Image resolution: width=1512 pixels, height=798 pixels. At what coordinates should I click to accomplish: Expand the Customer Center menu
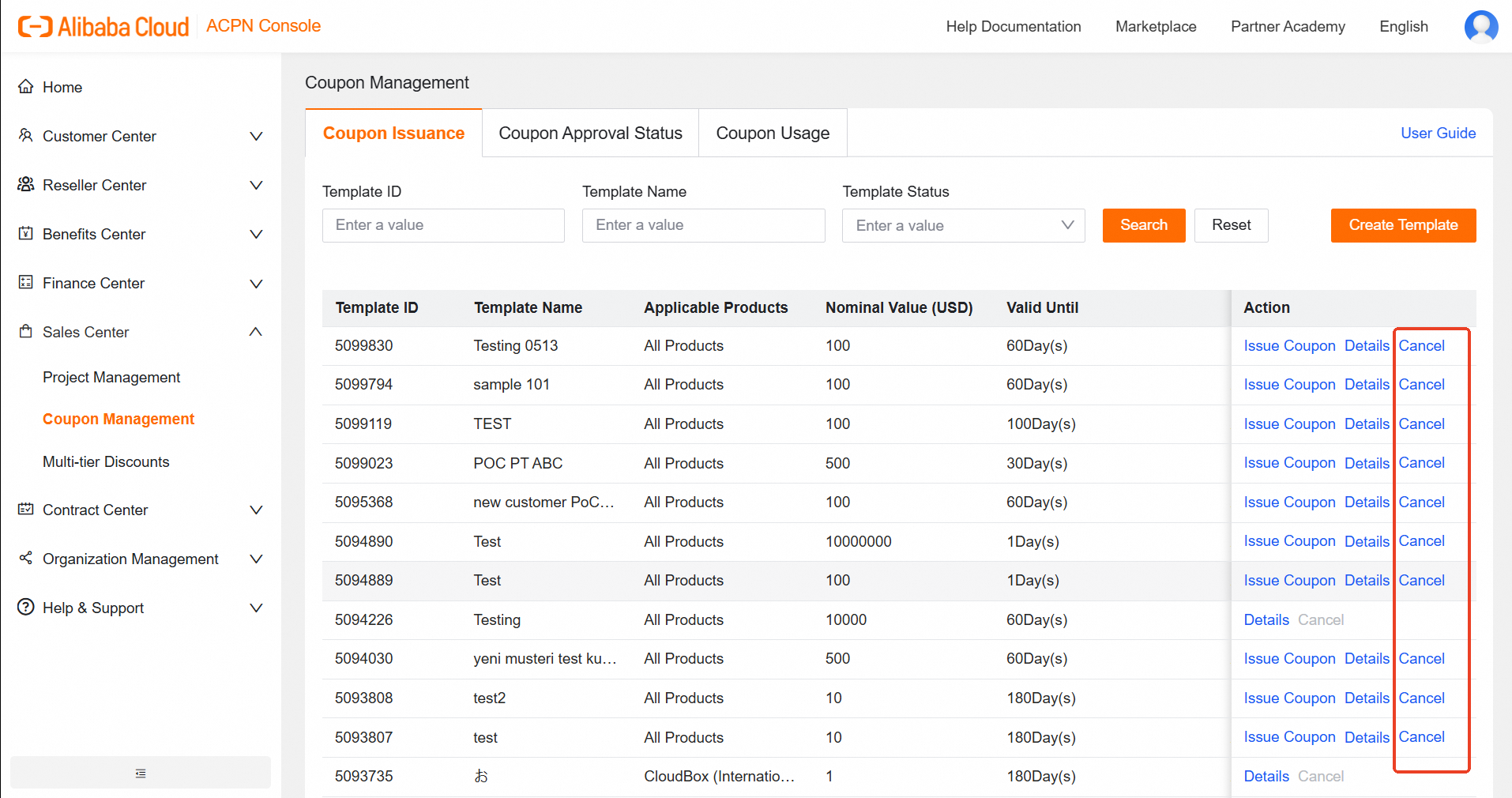point(256,136)
